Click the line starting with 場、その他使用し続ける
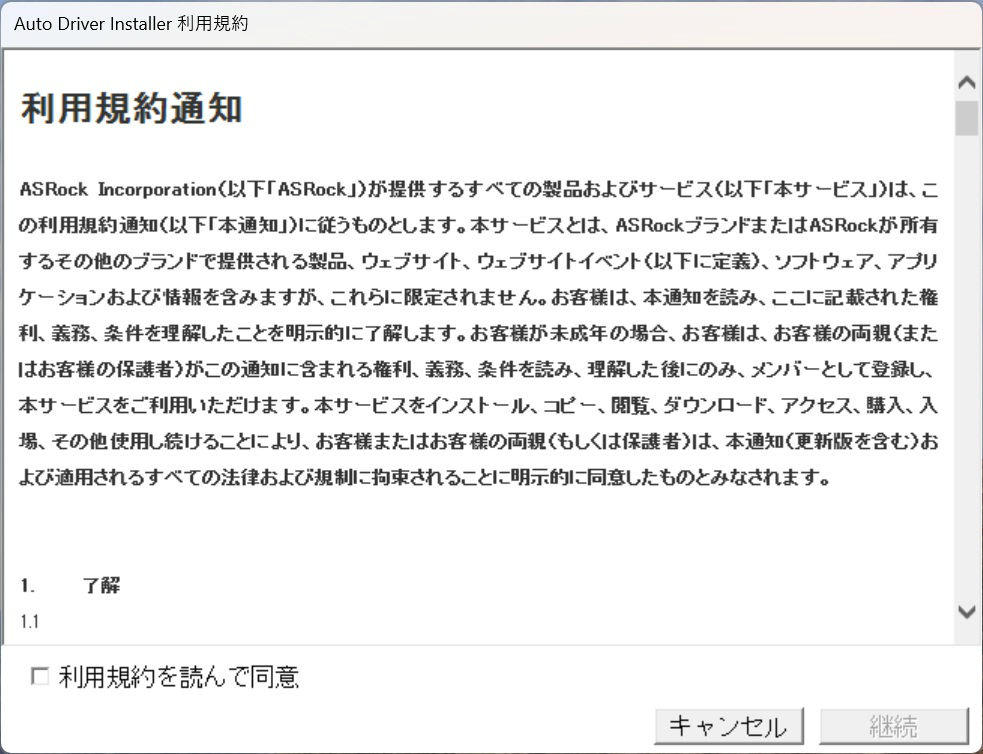This screenshot has height=754, width=983. pyautogui.click(x=478, y=441)
